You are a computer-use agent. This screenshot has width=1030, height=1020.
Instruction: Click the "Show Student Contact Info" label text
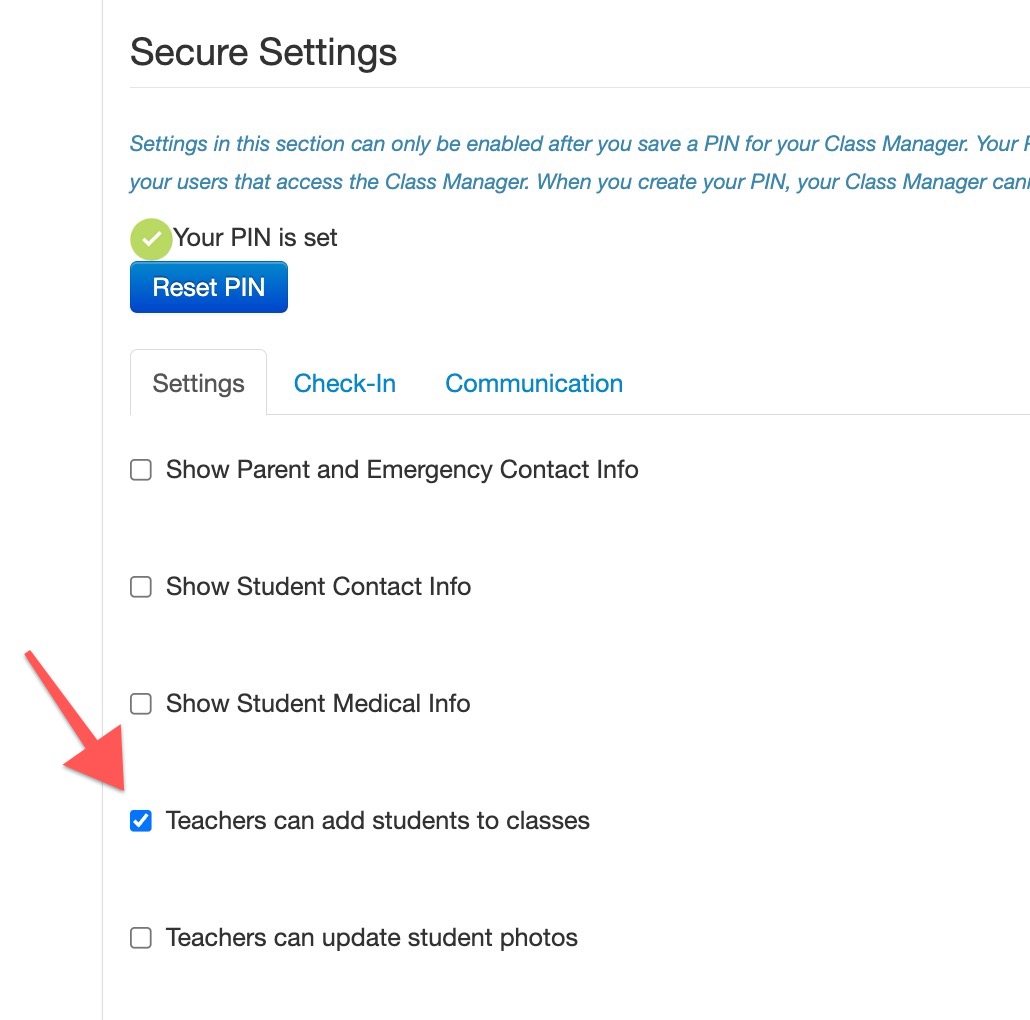pos(319,587)
